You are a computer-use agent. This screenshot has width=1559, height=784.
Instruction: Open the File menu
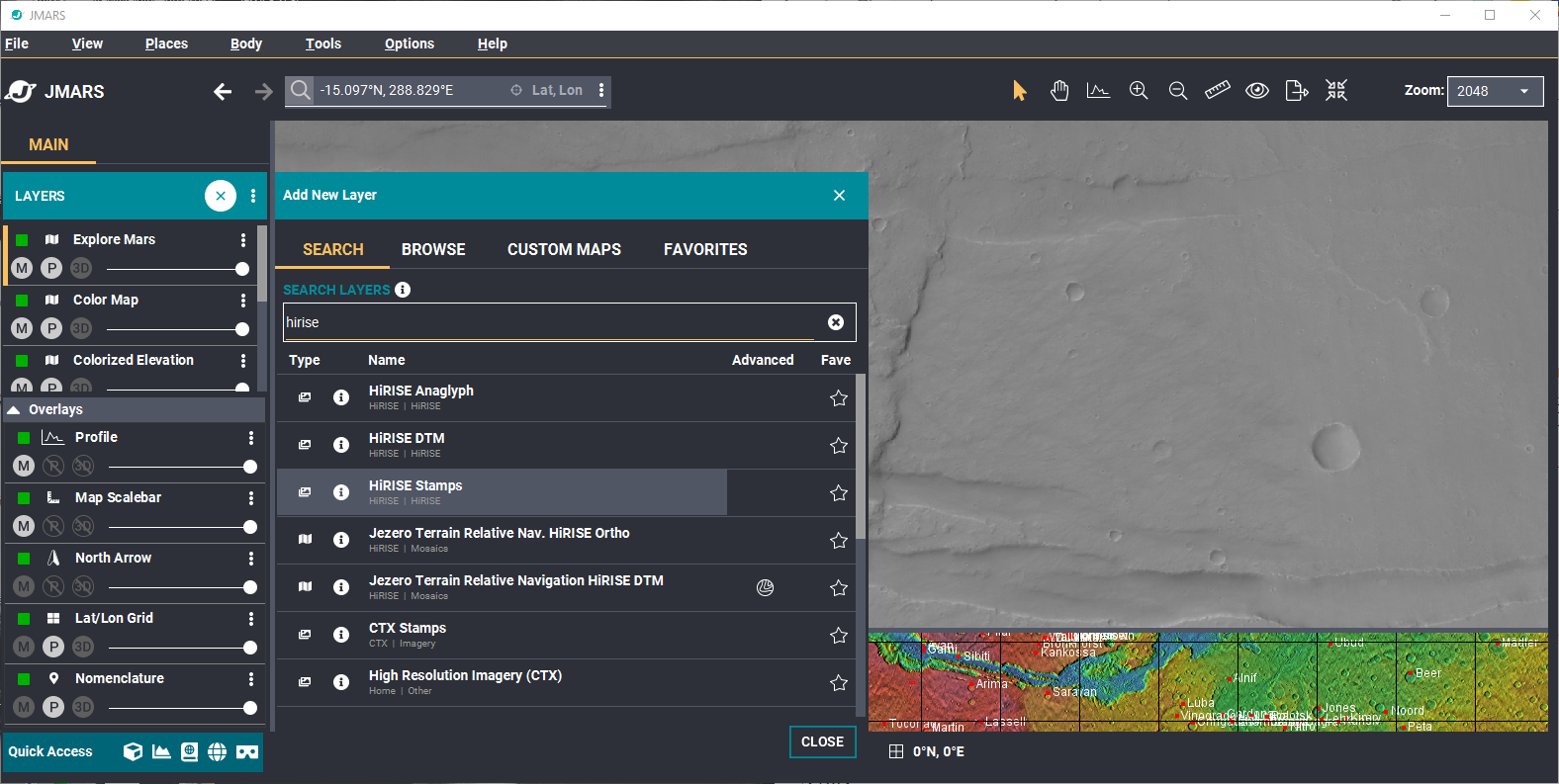(x=17, y=44)
